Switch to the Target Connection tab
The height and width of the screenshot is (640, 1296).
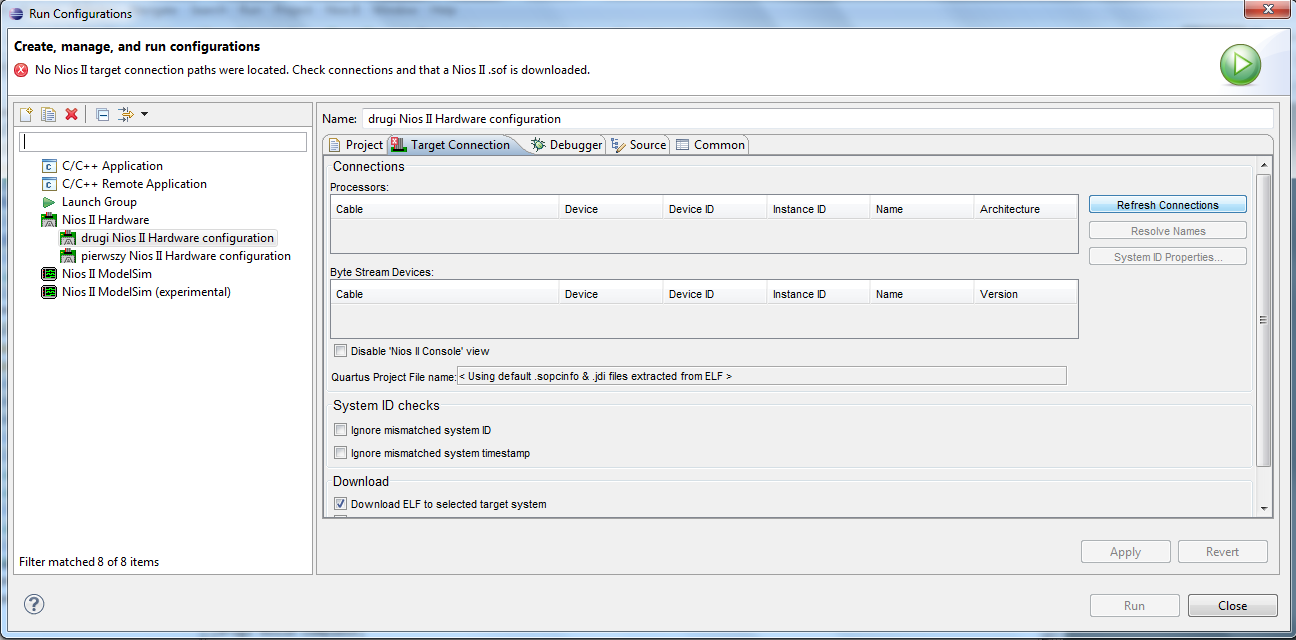[x=451, y=145]
